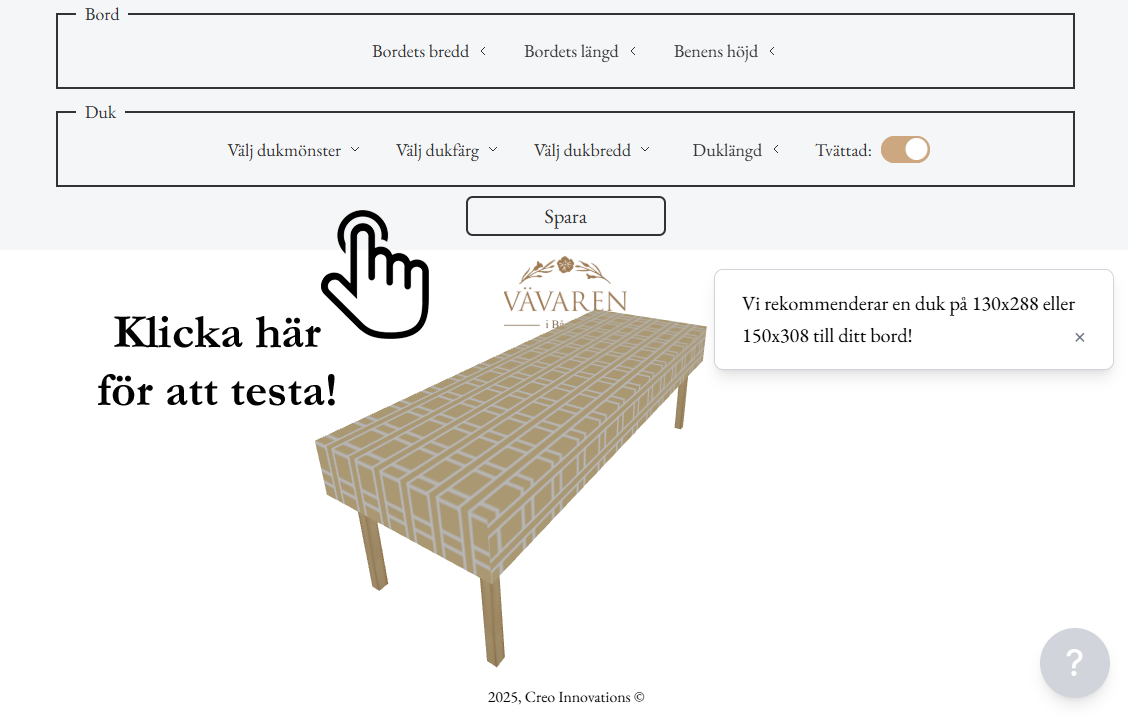Open the Välj dukfärg dropdown
1128x716 pixels.
tap(446, 150)
